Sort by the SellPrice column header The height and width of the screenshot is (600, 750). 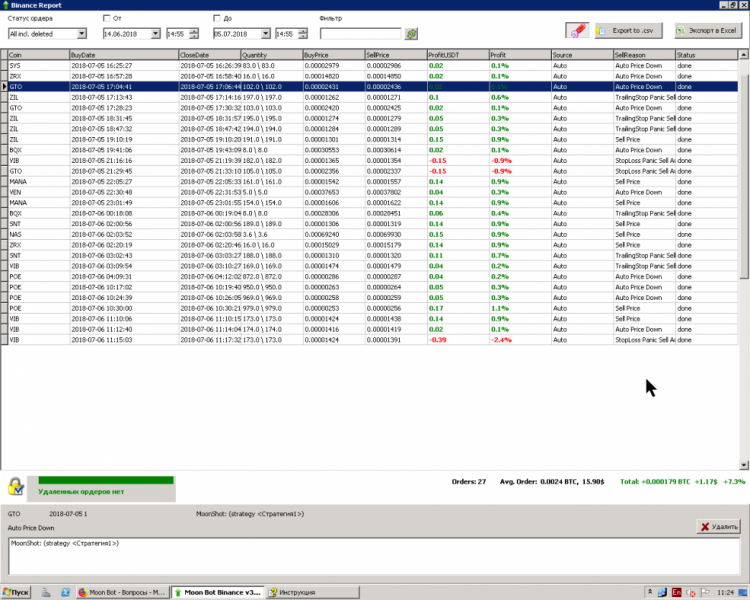tap(397, 55)
